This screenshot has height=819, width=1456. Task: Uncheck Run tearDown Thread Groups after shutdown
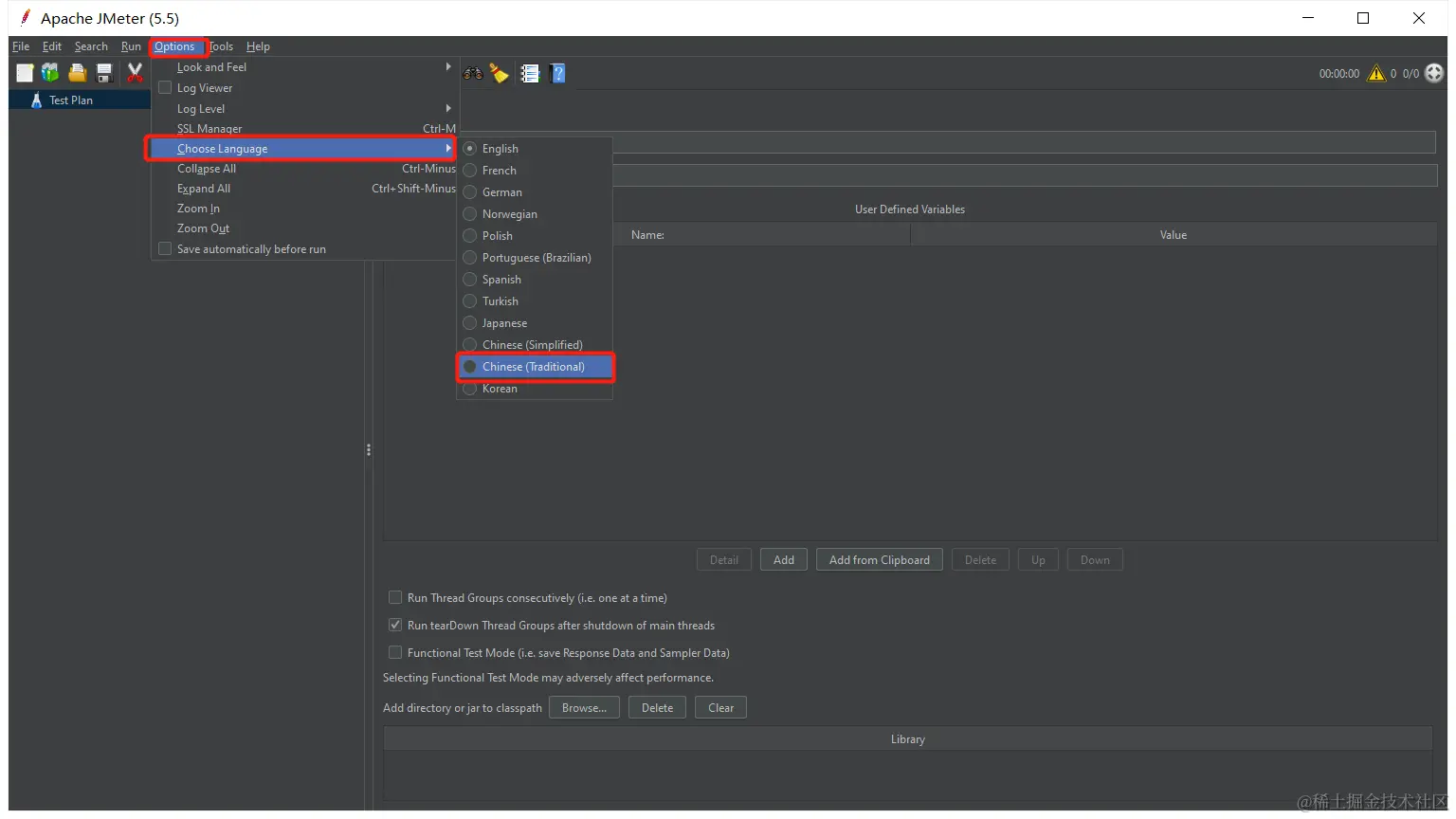point(395,626)
